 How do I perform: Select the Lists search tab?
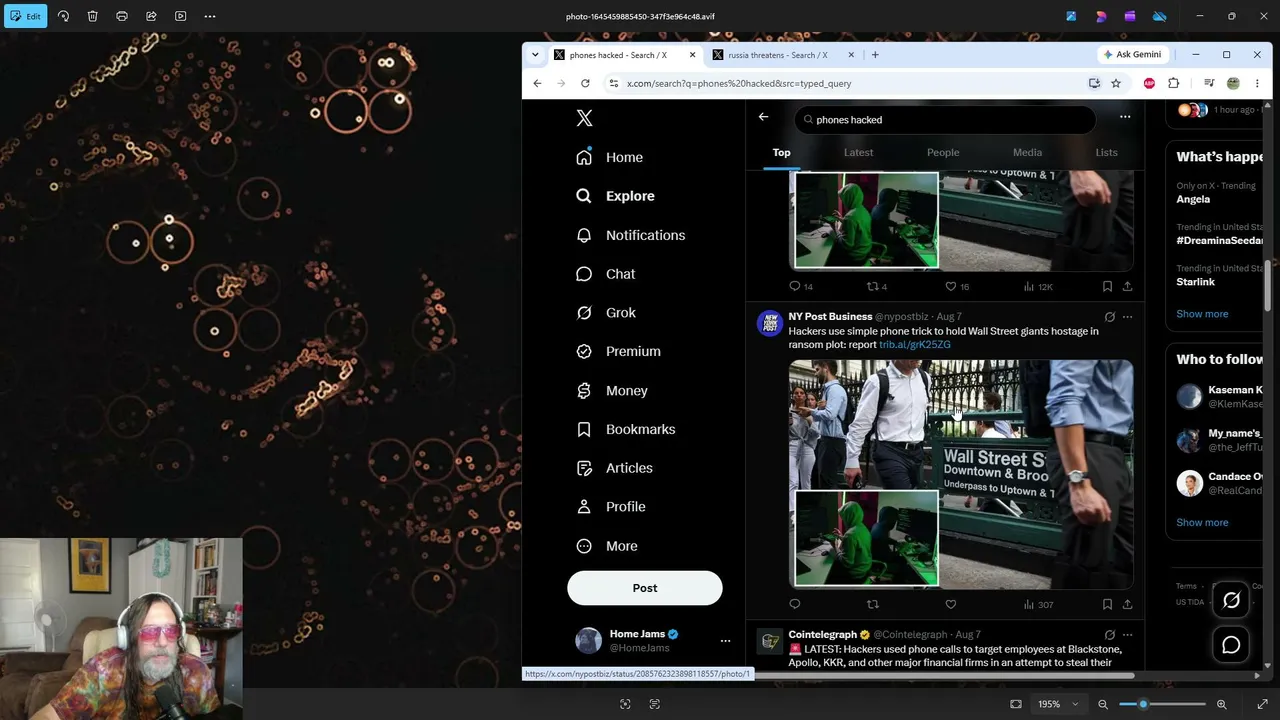[x=1106, y=153]
